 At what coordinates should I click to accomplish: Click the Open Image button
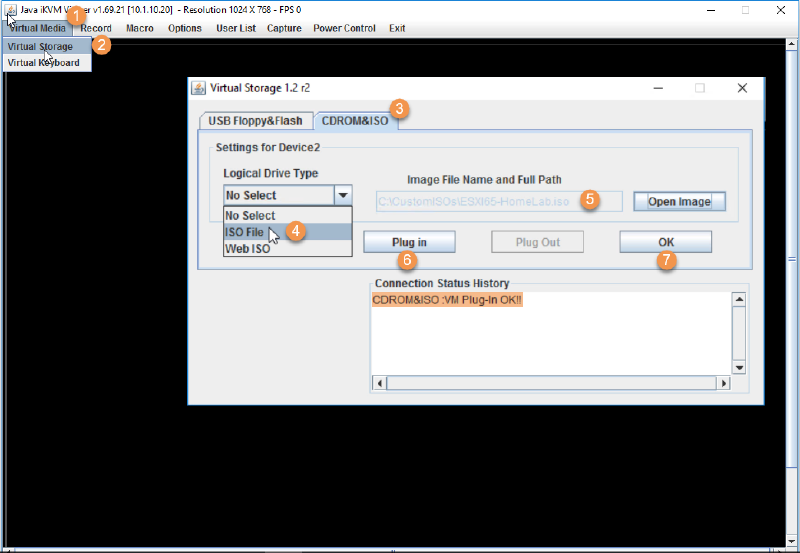point(679,202)
